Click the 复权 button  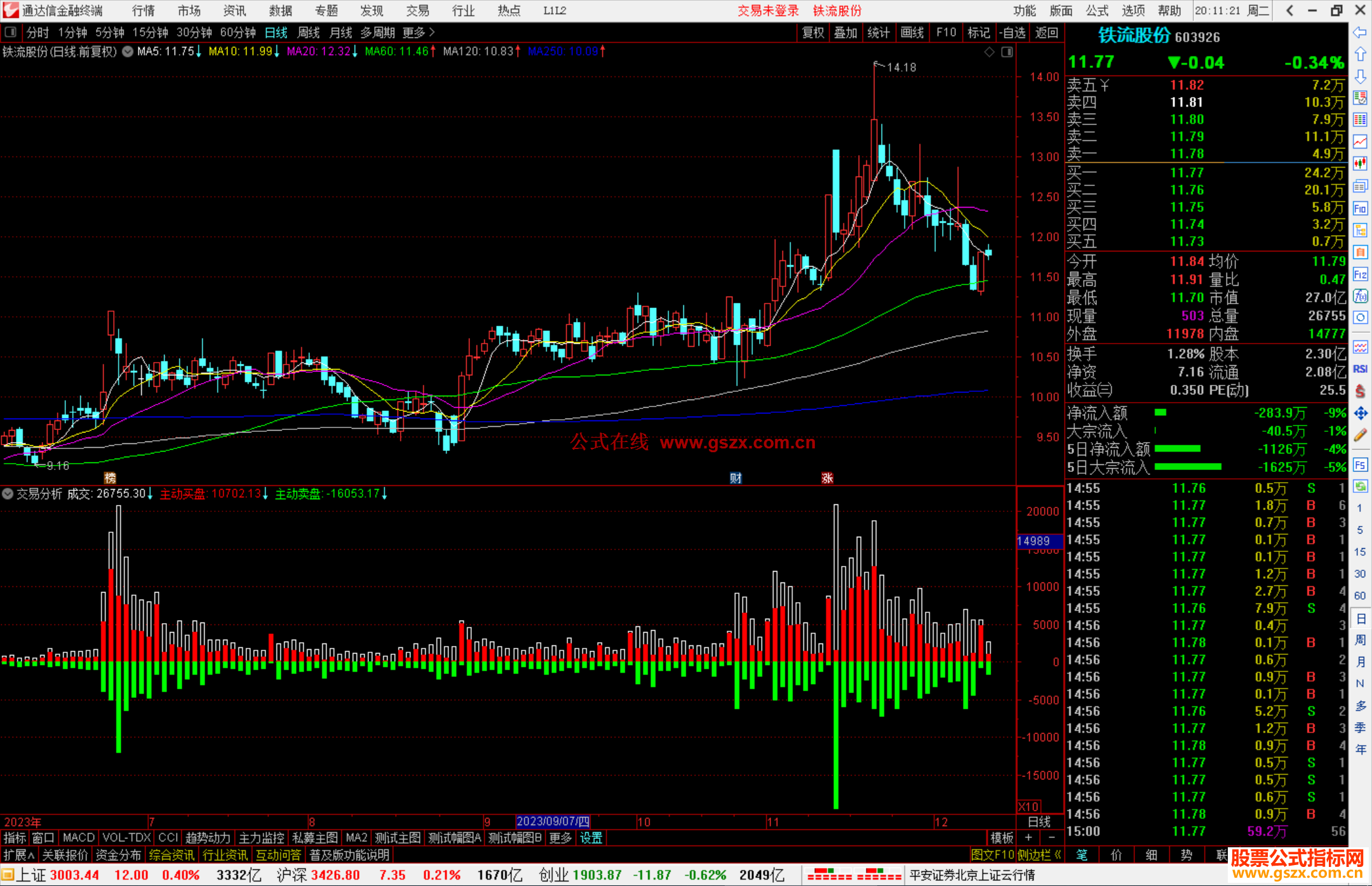(x=813, y=32)
